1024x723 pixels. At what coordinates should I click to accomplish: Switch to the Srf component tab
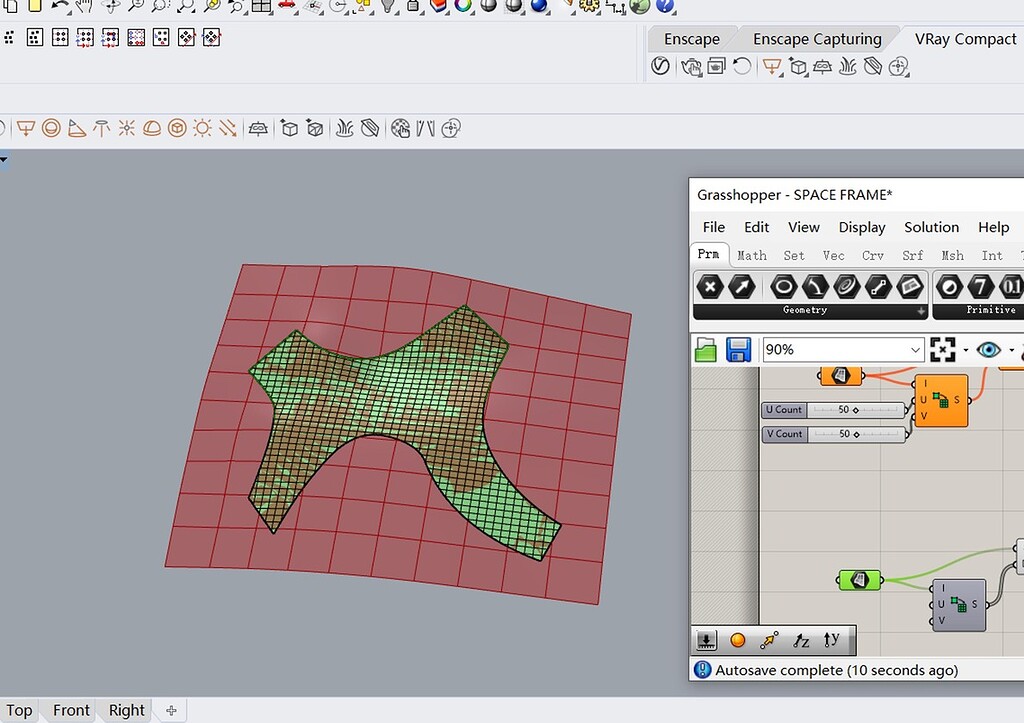[x=912, y=255]
